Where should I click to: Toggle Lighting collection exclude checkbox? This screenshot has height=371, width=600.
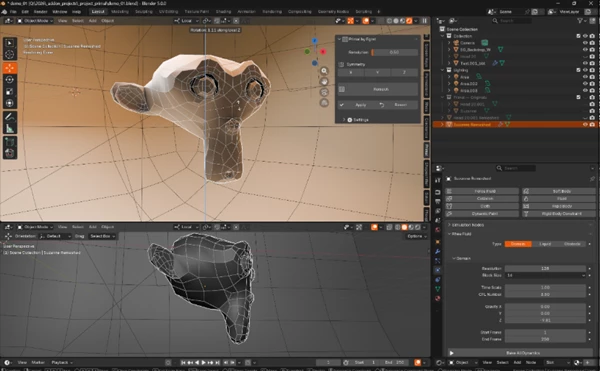(579, 70)
